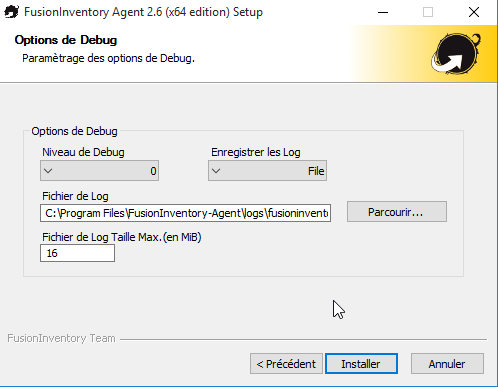Click the Options de Debug group box label
This screenshot has height=387, width=498.
74,131
